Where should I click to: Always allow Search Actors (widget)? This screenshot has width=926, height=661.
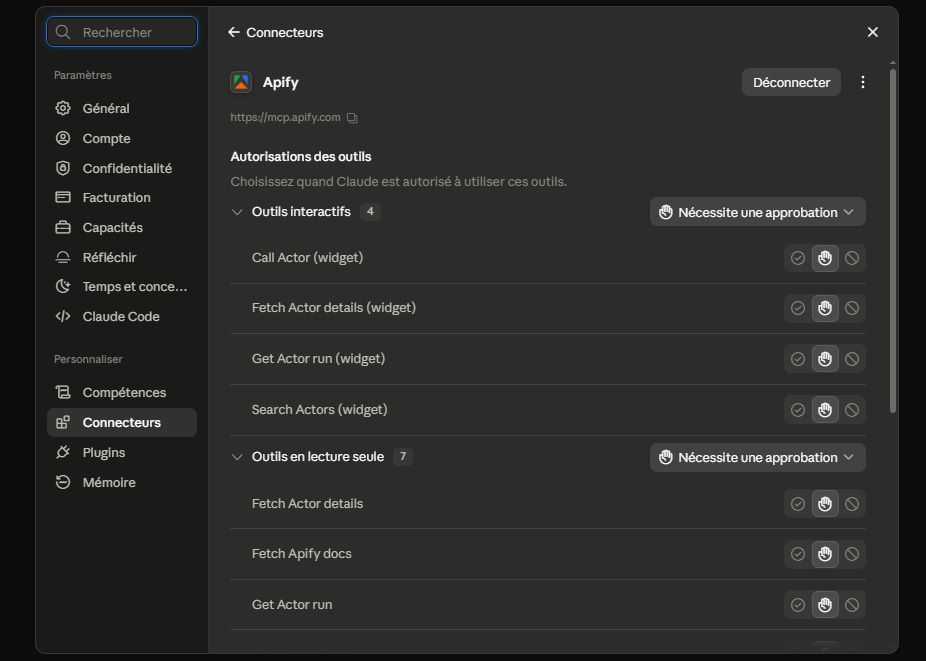798,410
